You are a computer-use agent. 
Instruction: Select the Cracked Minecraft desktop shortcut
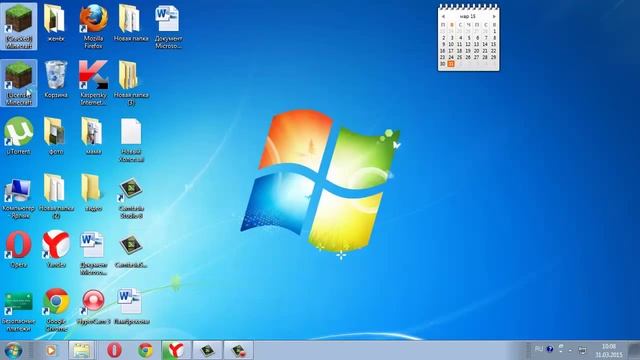19,27
